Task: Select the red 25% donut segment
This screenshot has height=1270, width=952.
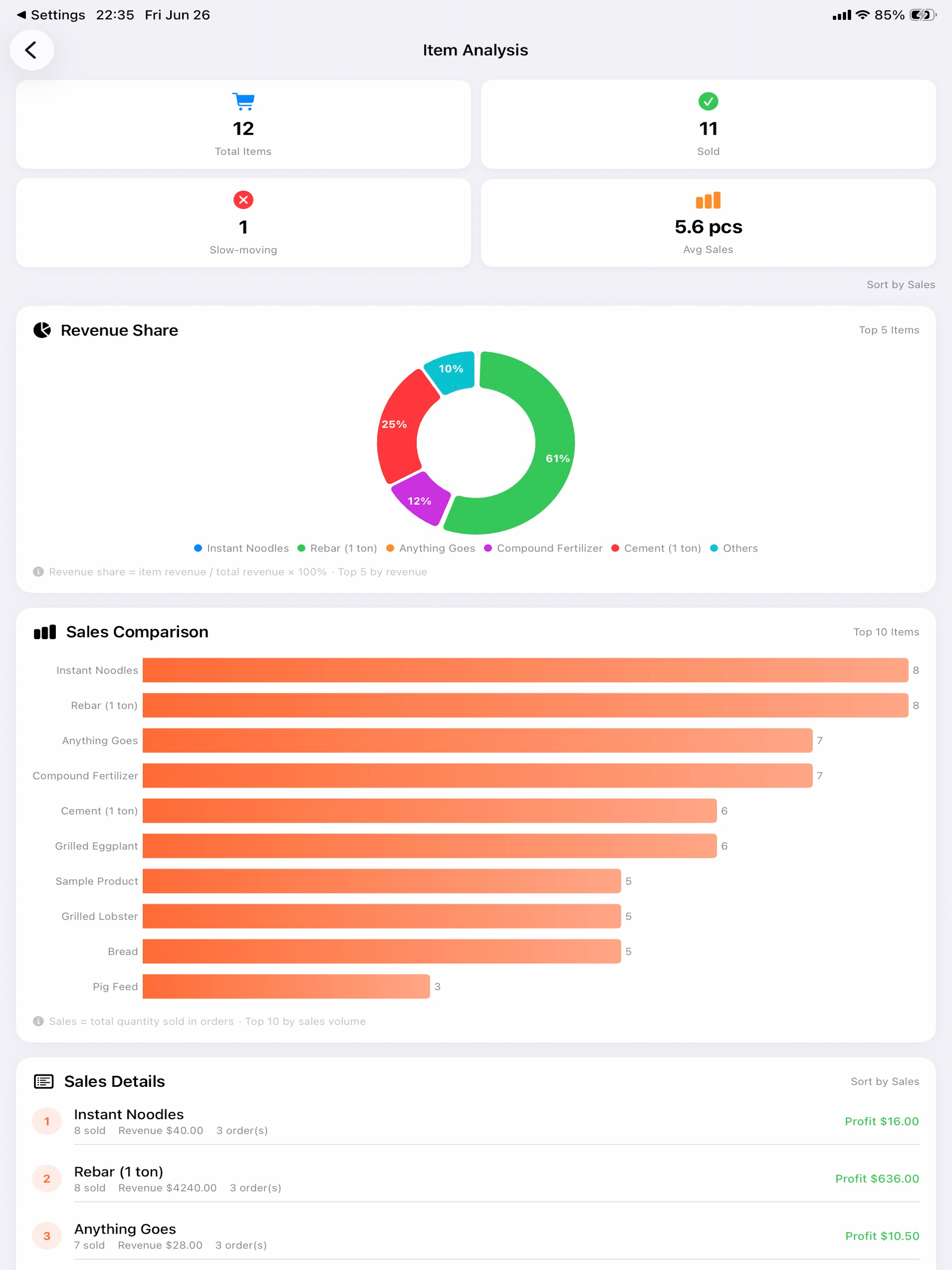Action: pos(399,426)
